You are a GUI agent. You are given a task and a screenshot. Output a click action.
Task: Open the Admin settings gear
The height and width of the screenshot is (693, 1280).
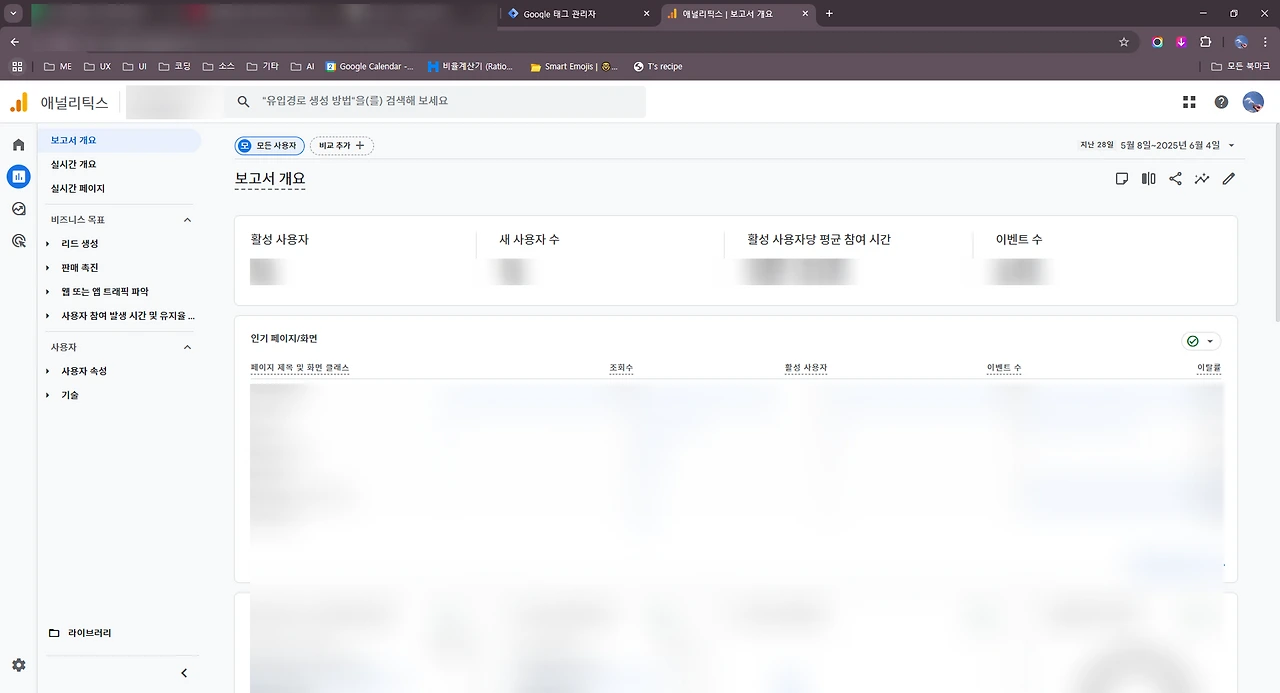tap(18, 665)
